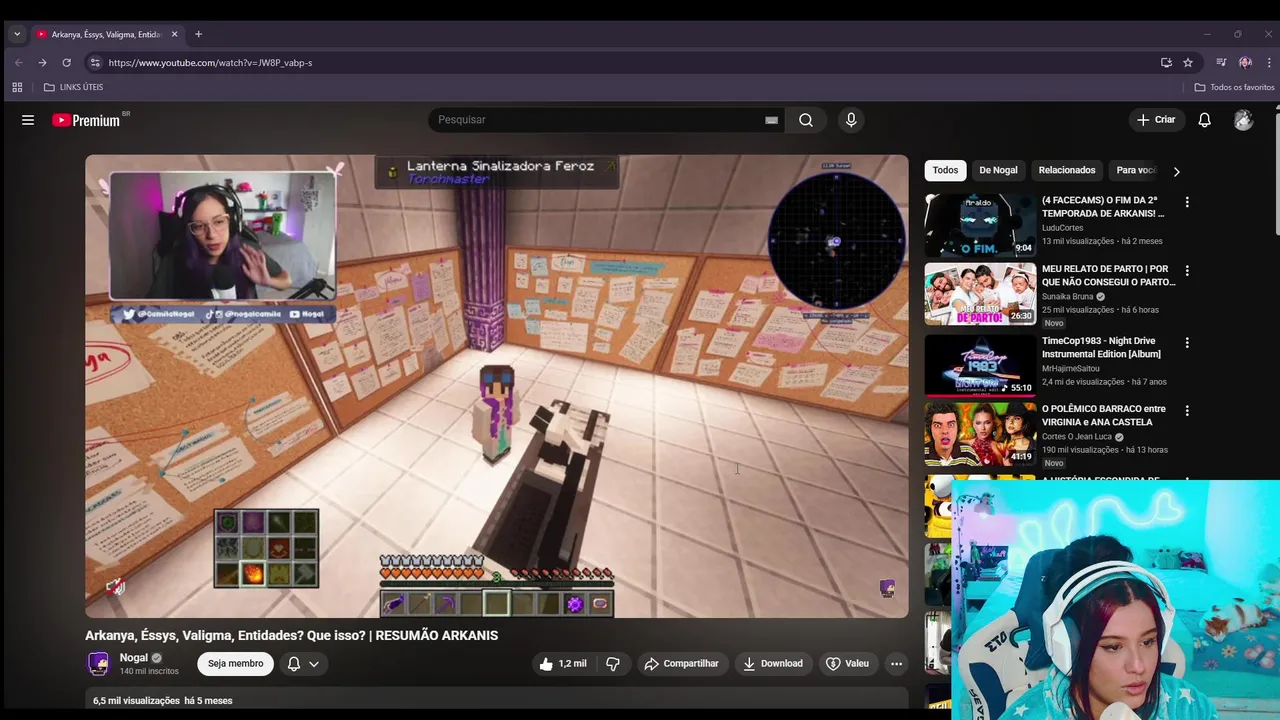Image resolution: width=1280 pixels, height=720 pixels.
Task: Install or cast icon in address bar
Action: pos(1166,62)
